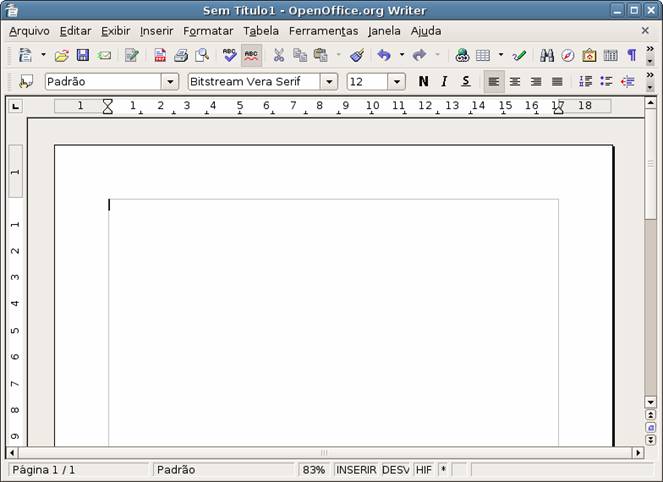Toggle italic formatting I button
The height and width of the screenshot is (482, 663).
click(x=444, y=81)
